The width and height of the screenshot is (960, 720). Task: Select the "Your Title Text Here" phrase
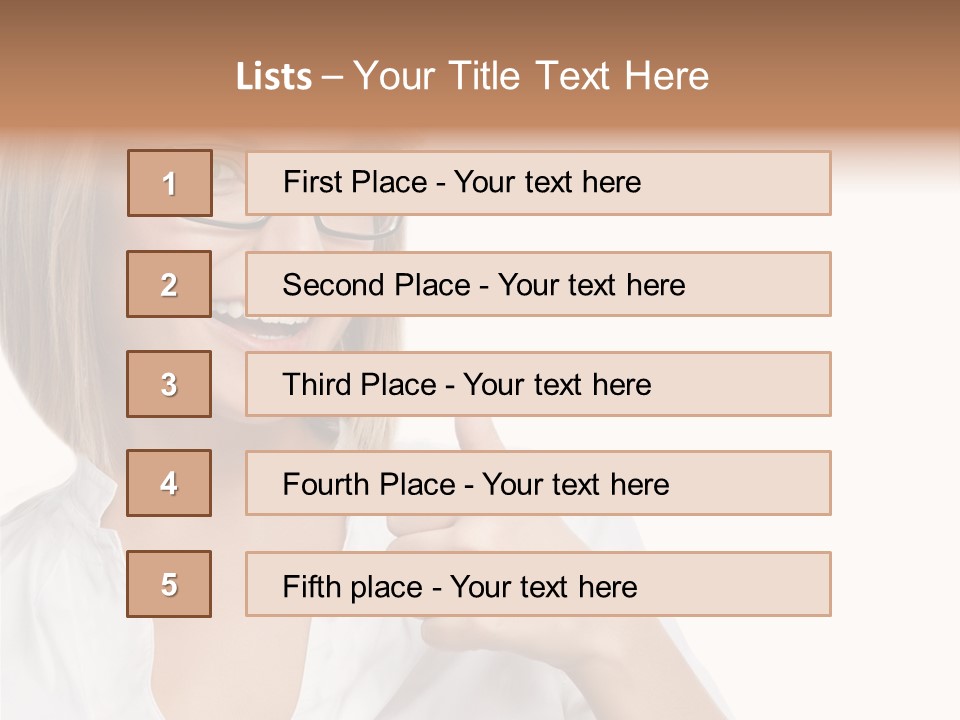[531, 77]
